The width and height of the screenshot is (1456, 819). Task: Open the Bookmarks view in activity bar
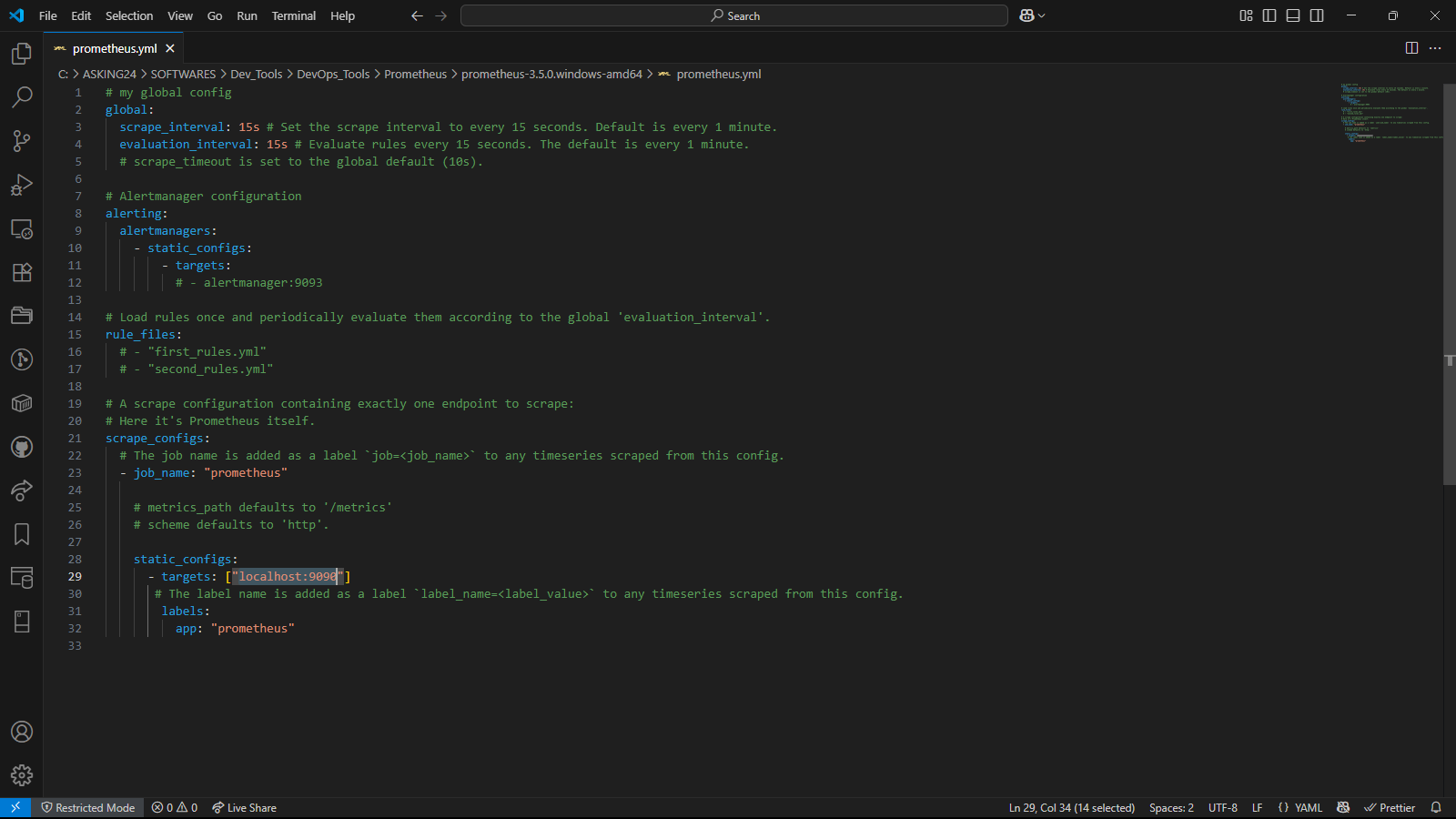click(22, 534)
